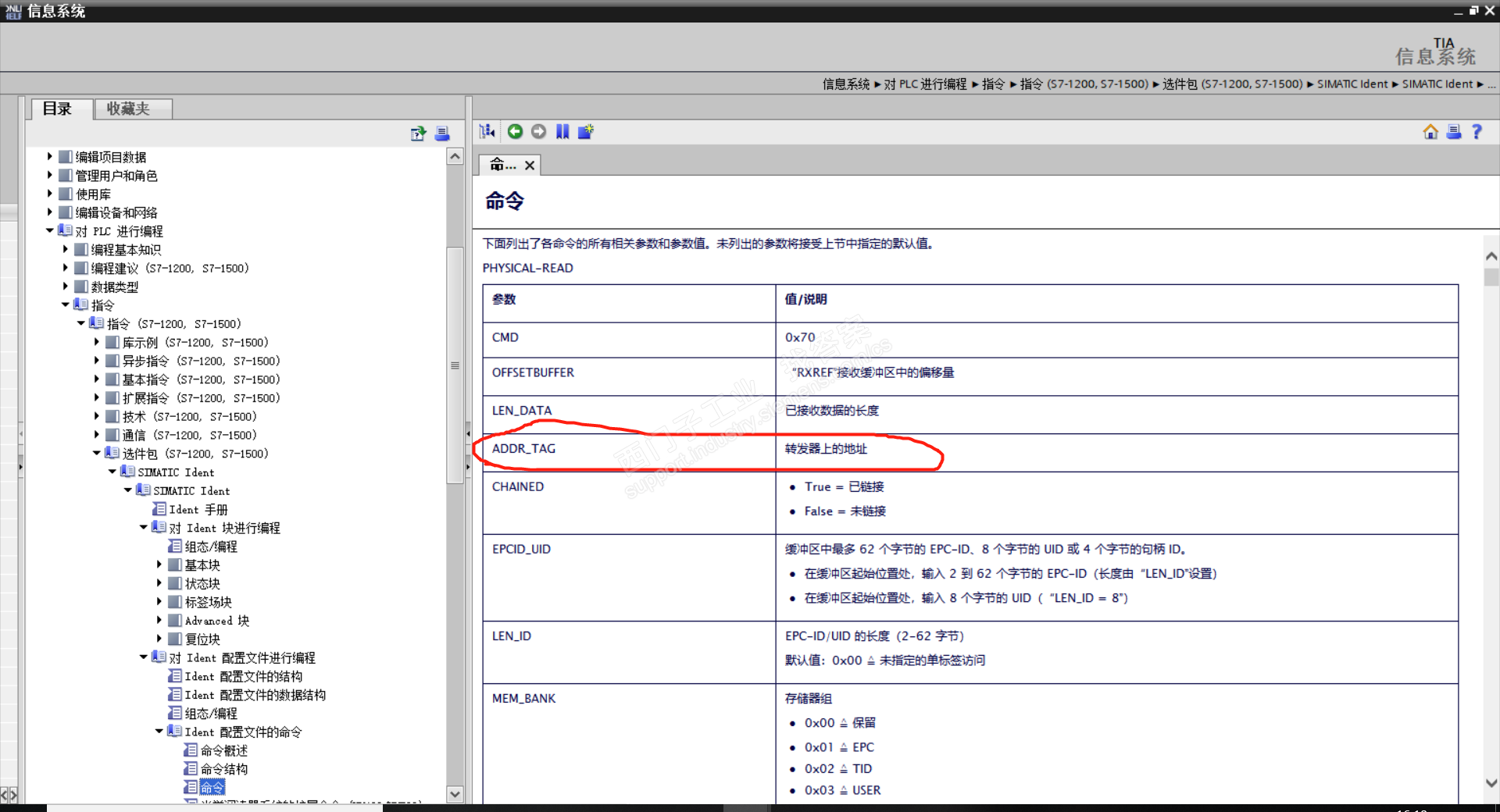
Task: Expand the 扩展指令 (S7-1200, S7-1500) node
Action: (x=97, y=398)
